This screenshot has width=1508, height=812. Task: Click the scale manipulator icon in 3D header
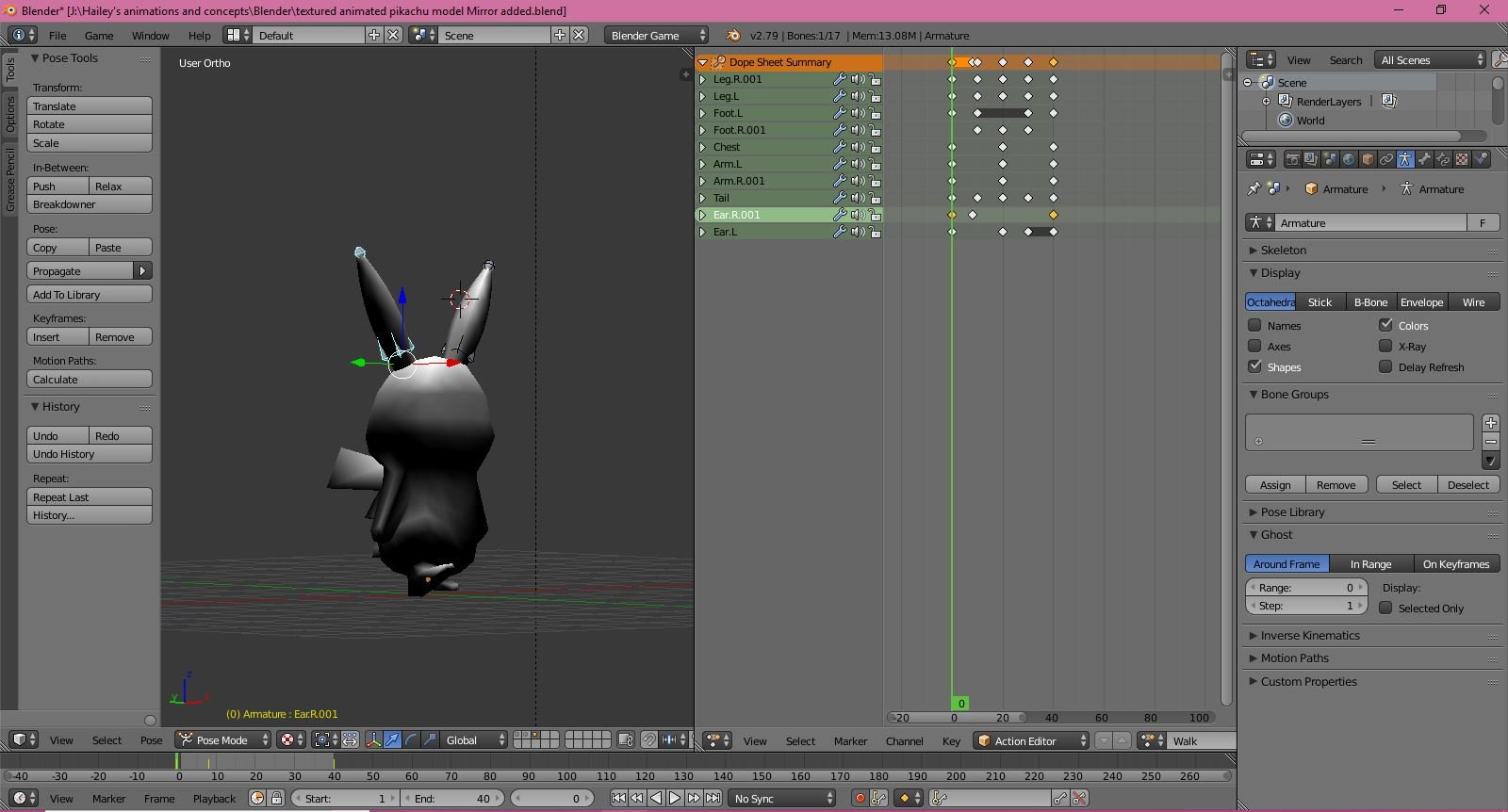[430, 740]
